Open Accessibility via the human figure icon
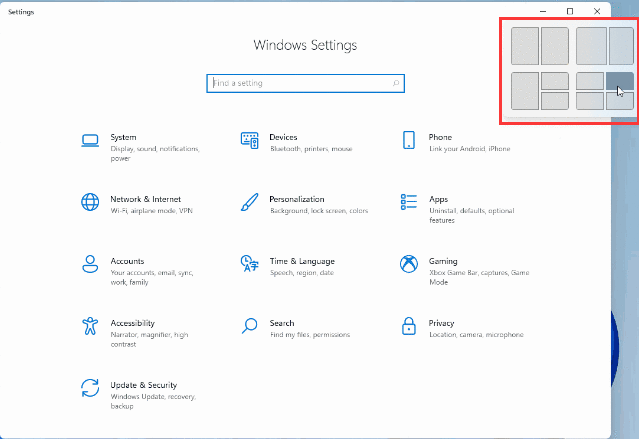The image size is (639, 439). point(90,326)
